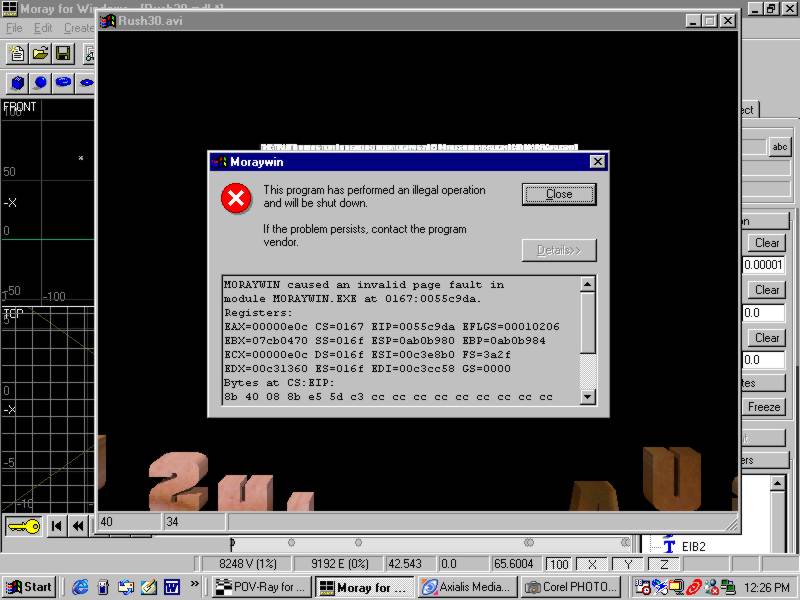The image size is (800, 600).
Task: Select the blue Cube primitive tool
Action: (17, 83)
